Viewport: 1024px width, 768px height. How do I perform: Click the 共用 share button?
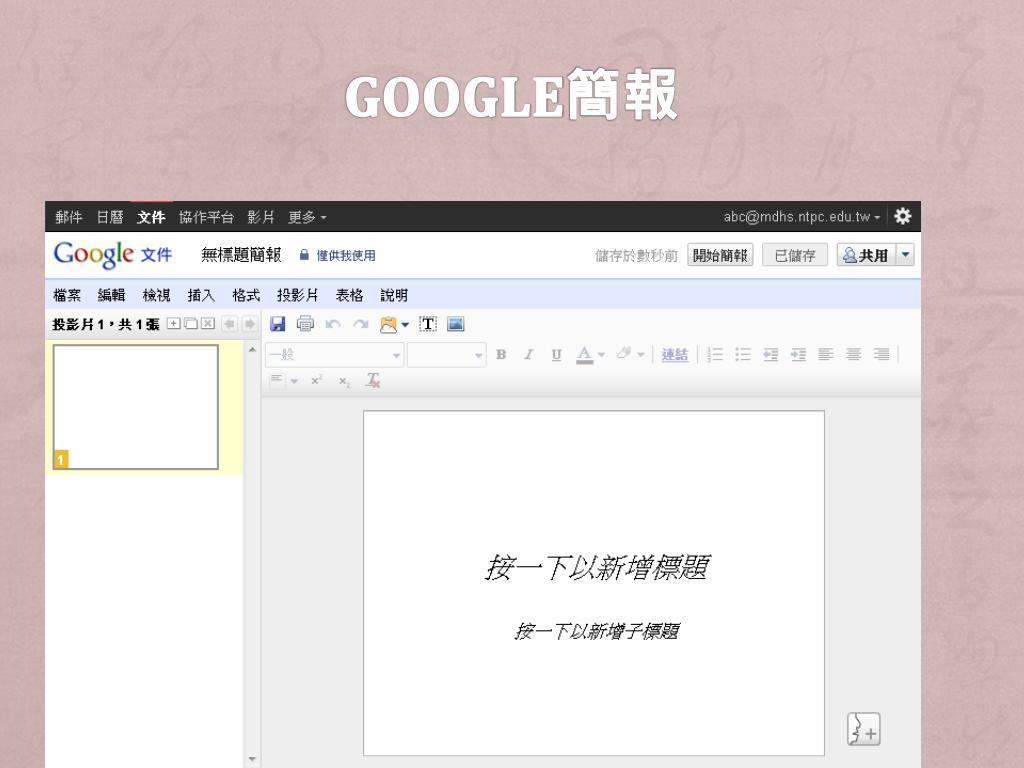pyautogui.click(x=867, y=255)
